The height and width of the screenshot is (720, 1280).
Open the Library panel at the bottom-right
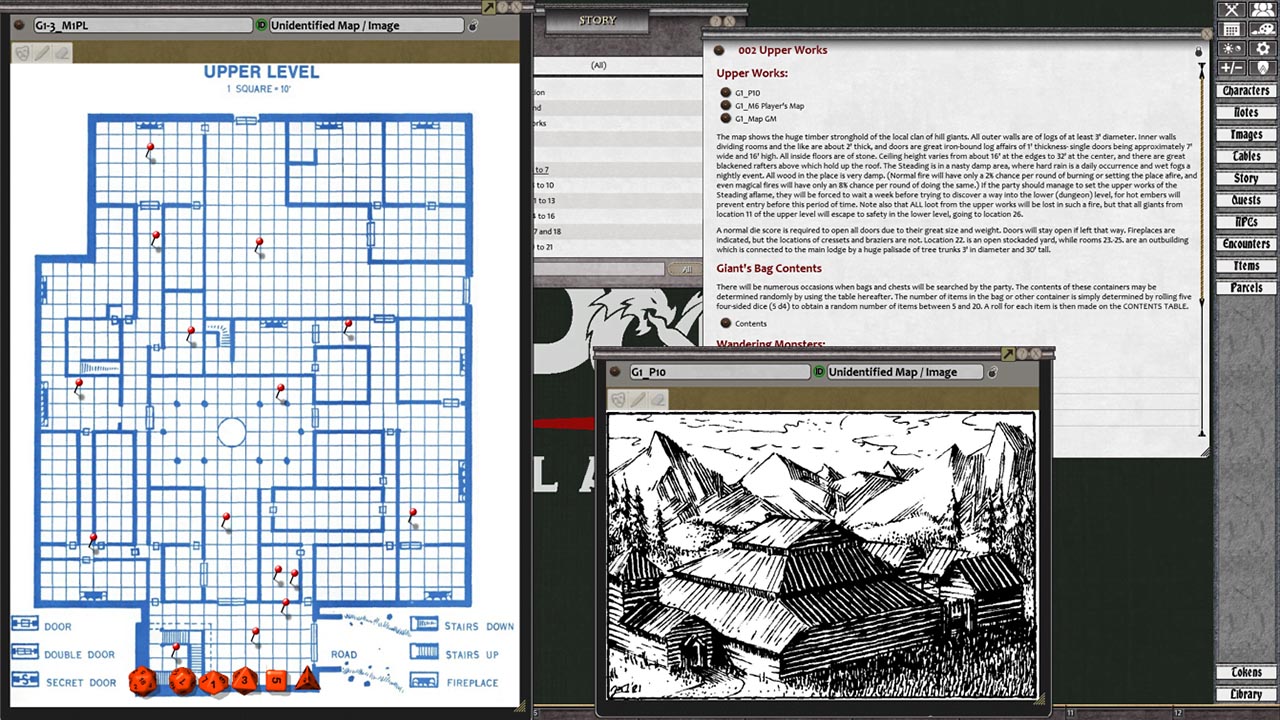click(1245, 694)
